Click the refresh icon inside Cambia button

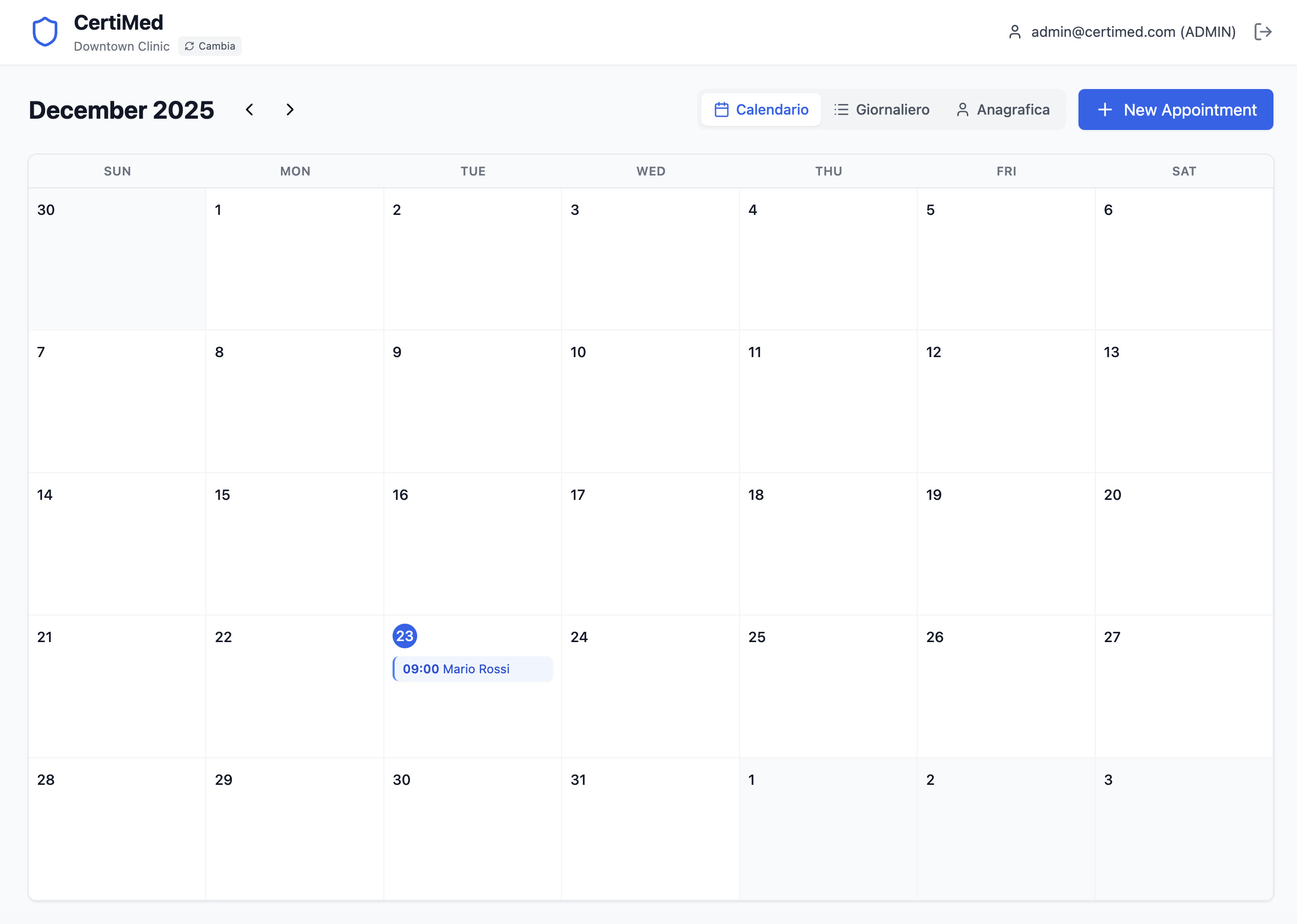(189, 46)
